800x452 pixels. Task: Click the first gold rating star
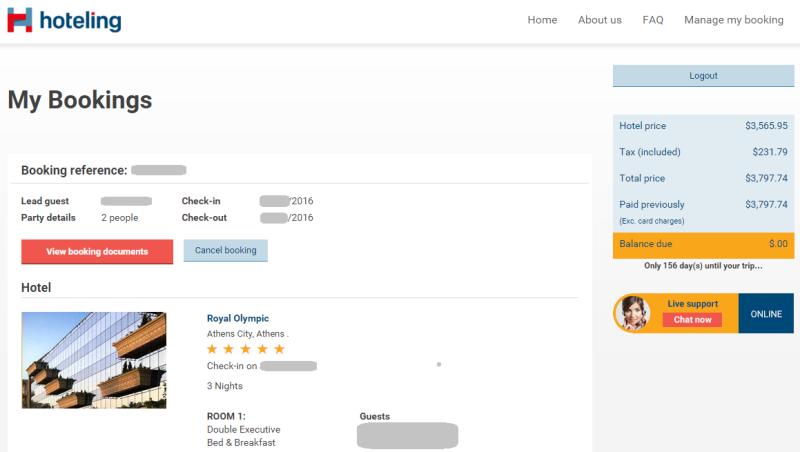[212, 349]
